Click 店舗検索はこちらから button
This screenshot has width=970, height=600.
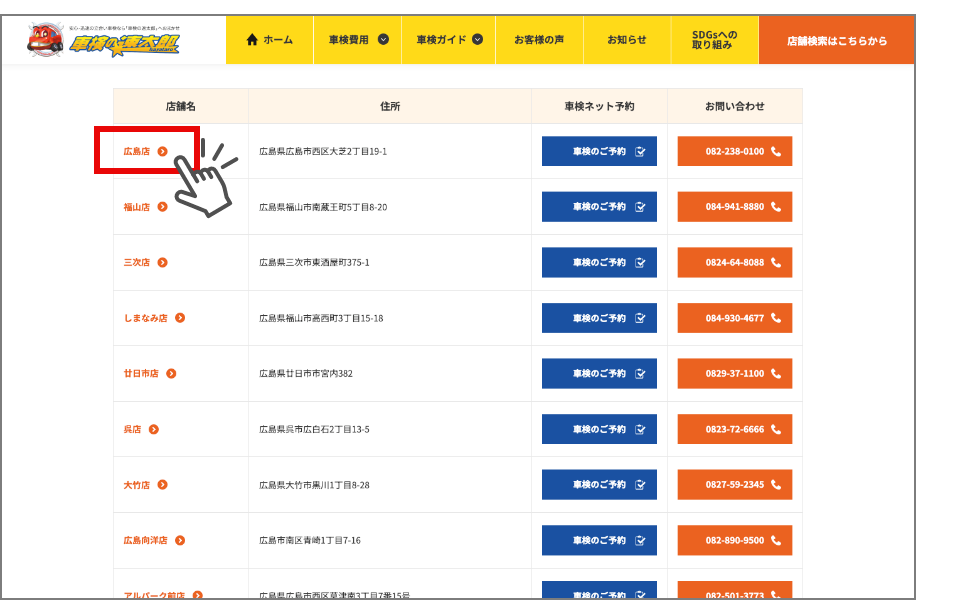(x=836, y=41)
